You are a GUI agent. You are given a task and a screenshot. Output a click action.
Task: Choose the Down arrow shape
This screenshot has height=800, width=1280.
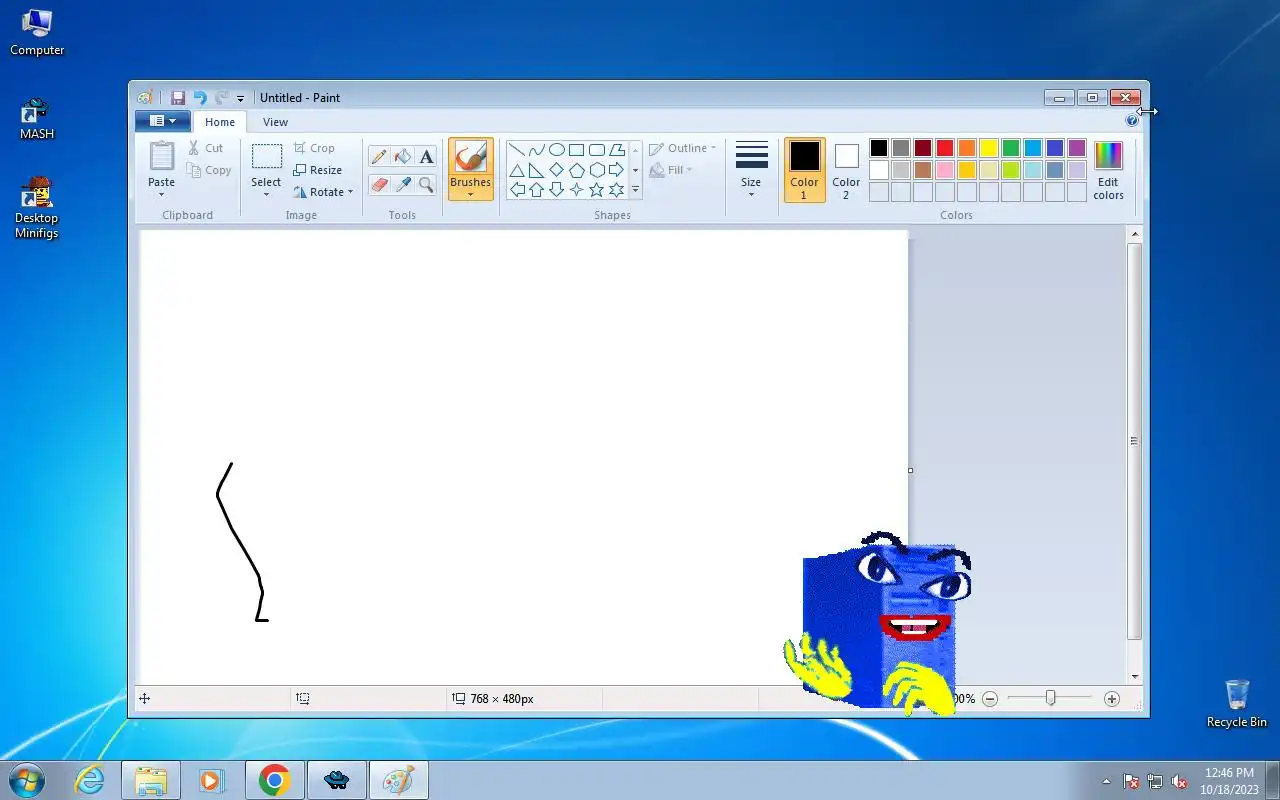(x=557, y=190)
